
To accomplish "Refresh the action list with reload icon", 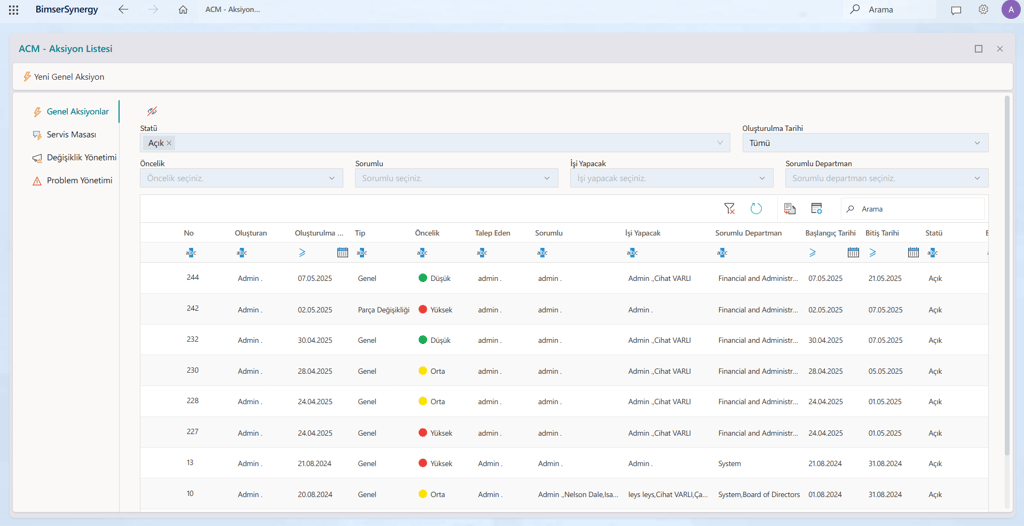I will click(756, 208).
